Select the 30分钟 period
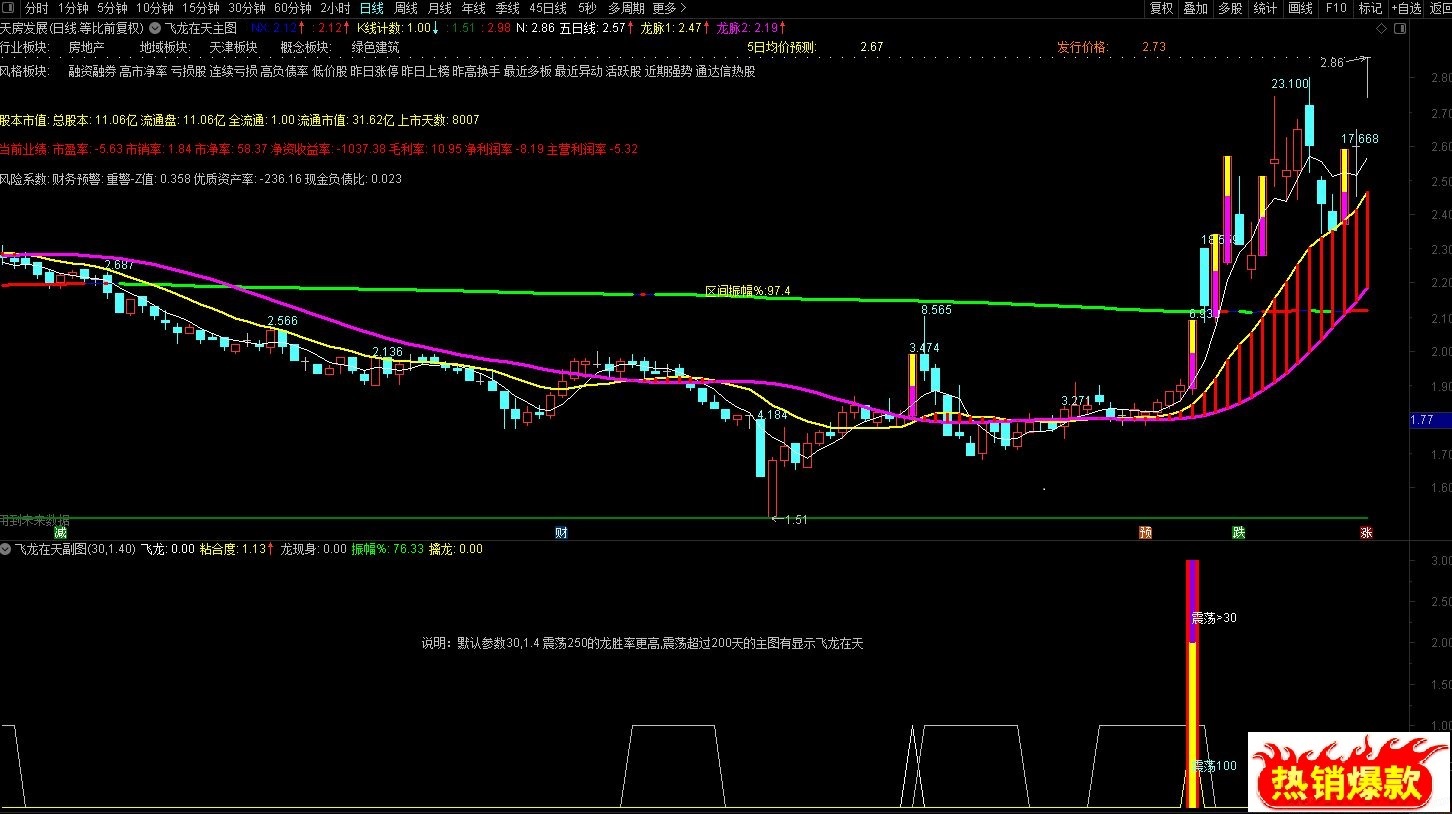The image size is (1452, 814). [247, 8]
